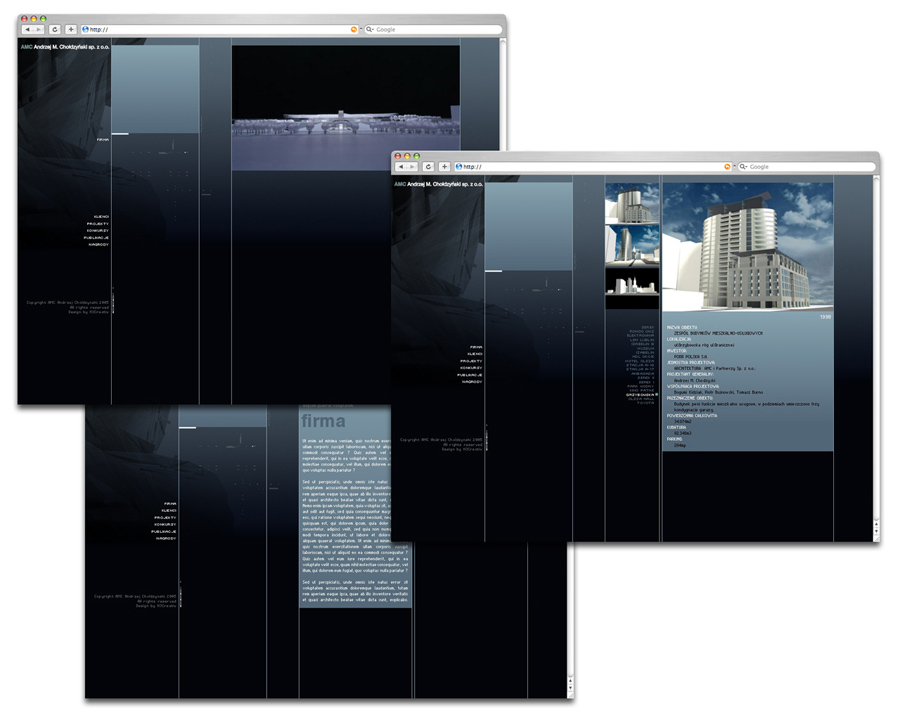Click the GRZYBOWSKA project link in the project list
The image size is (900, 720).
pyautogui.click(x=639, y=395)
